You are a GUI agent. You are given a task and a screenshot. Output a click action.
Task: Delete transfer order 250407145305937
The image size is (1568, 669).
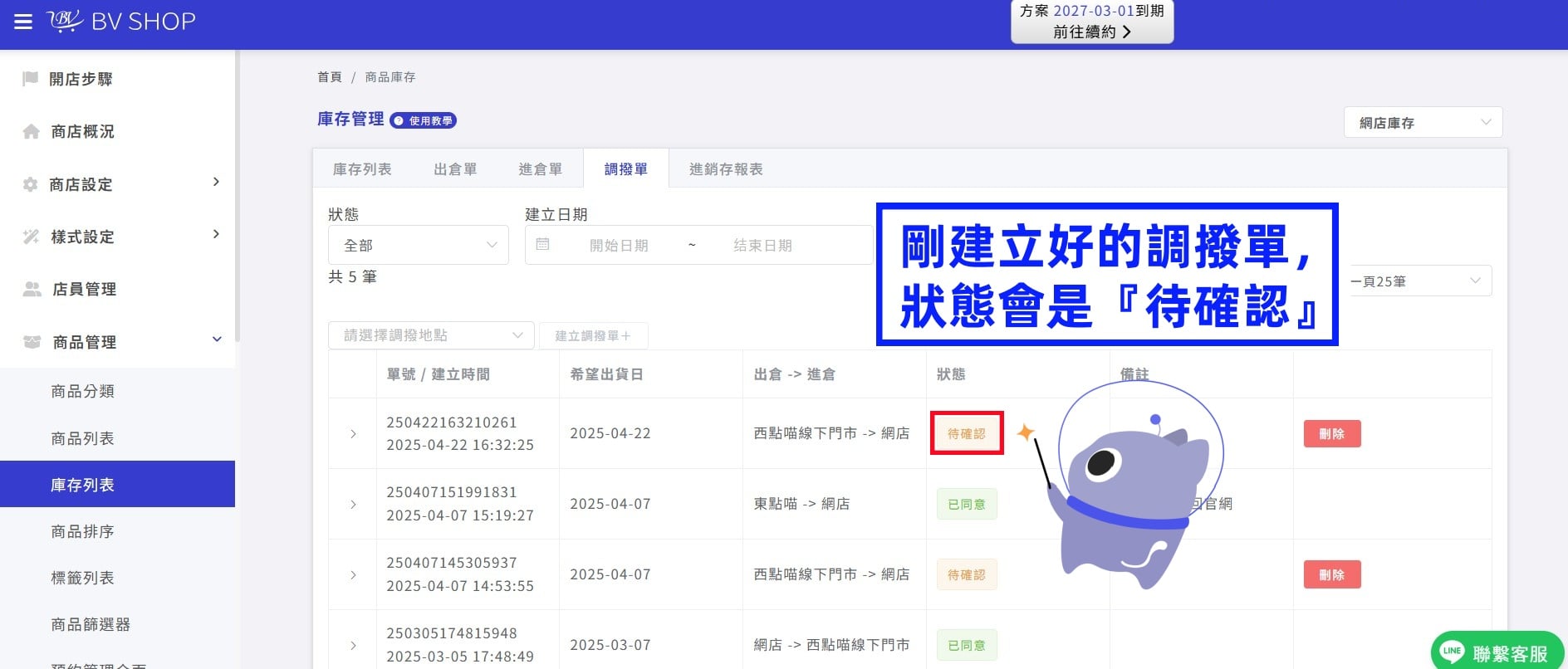click(x=1332, y=574)
